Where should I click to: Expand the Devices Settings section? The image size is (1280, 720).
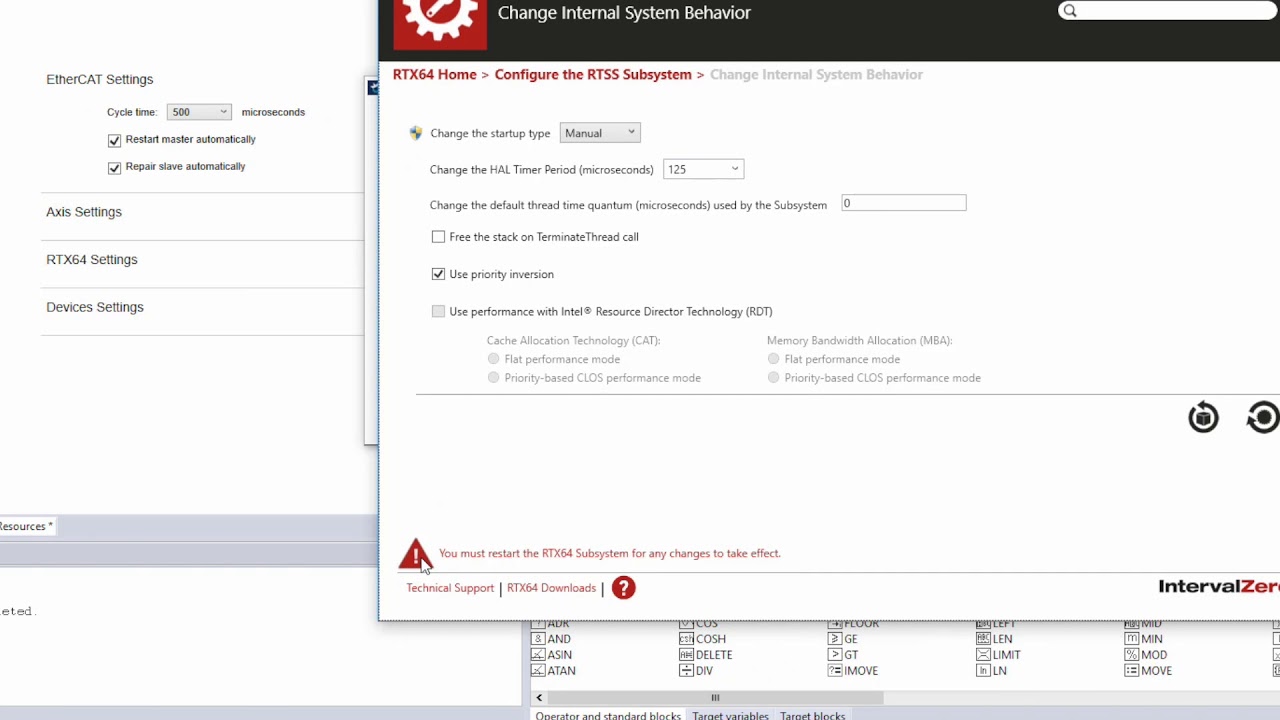(x=95, y=307)
